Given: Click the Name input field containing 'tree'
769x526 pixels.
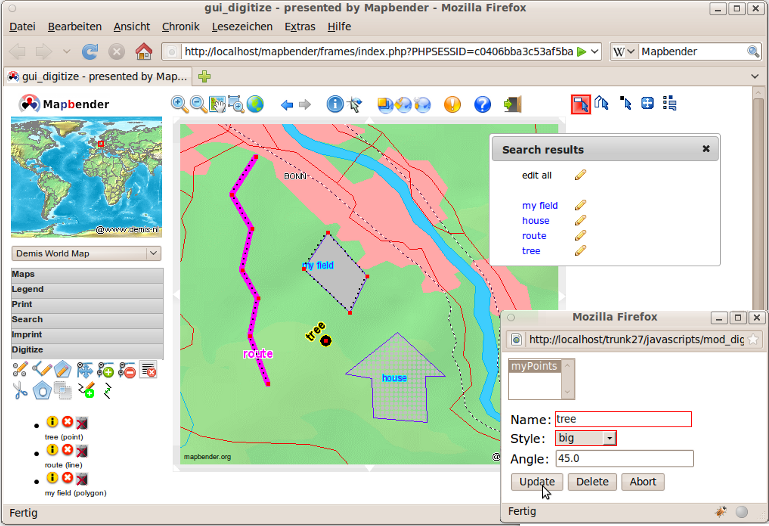Looking at the screenshot, I should [x=623, y=419].
